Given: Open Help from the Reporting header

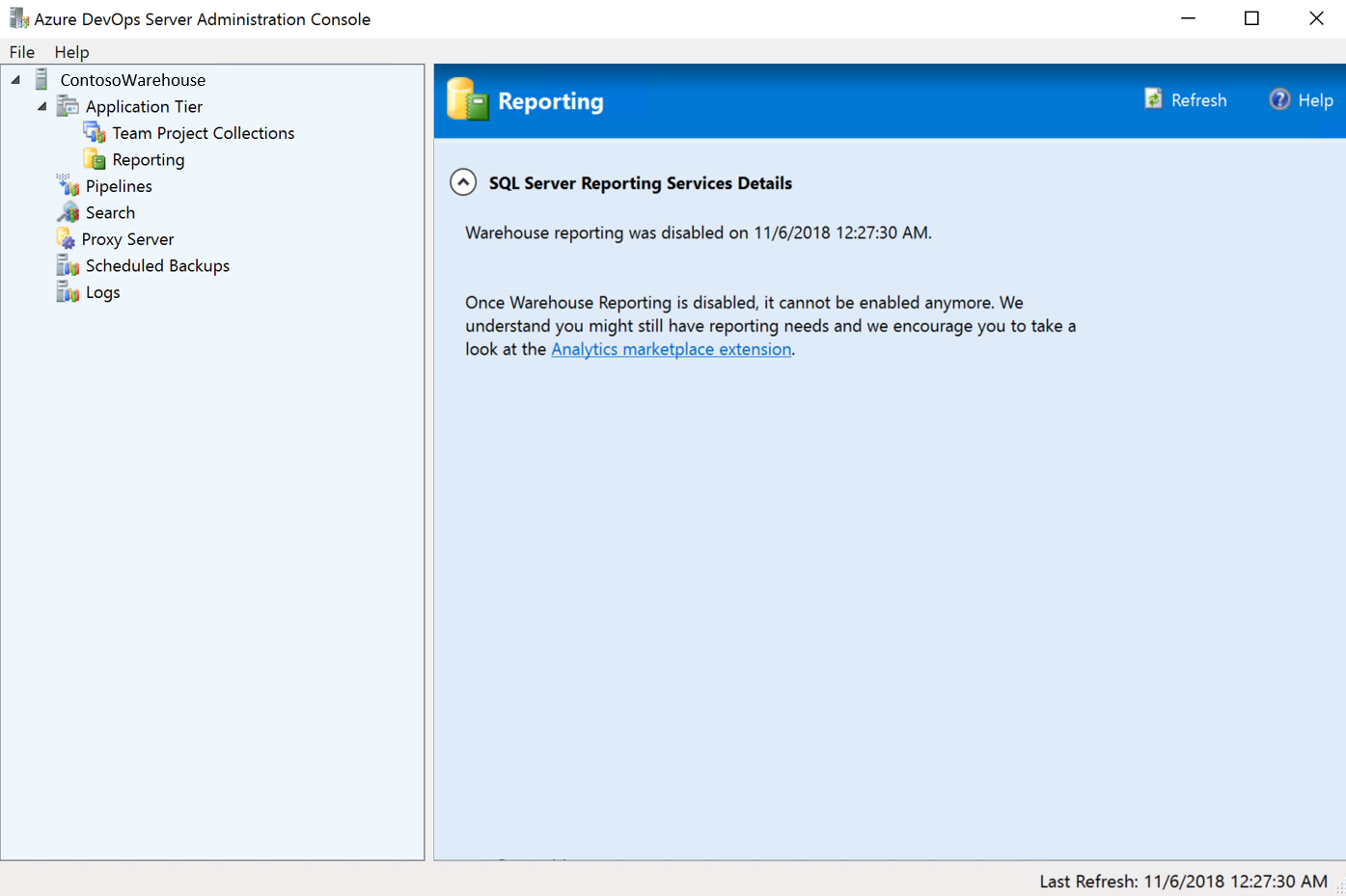Looking at the screenshot, I should click(x=1301, y=100).
